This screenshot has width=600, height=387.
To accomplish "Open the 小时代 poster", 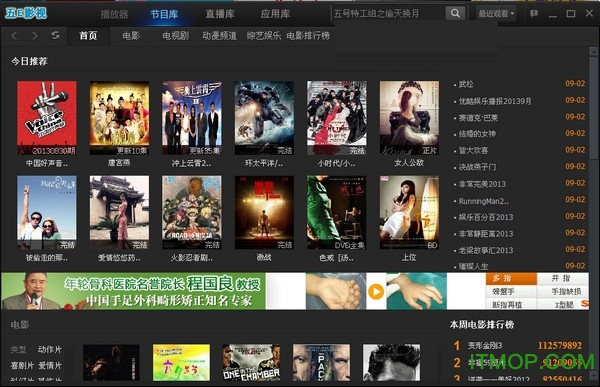I will click(337, 118).
